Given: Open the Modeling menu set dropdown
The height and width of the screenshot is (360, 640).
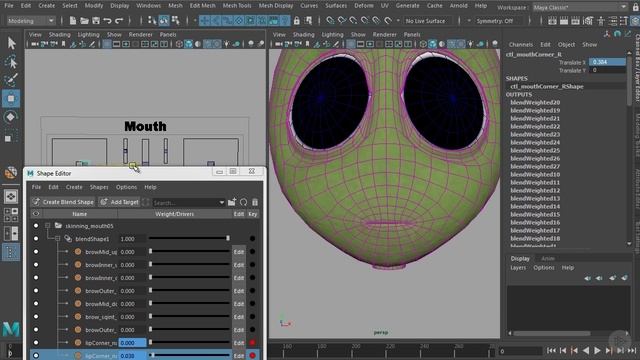Looking at the screenshot, I should pos(31,20).
